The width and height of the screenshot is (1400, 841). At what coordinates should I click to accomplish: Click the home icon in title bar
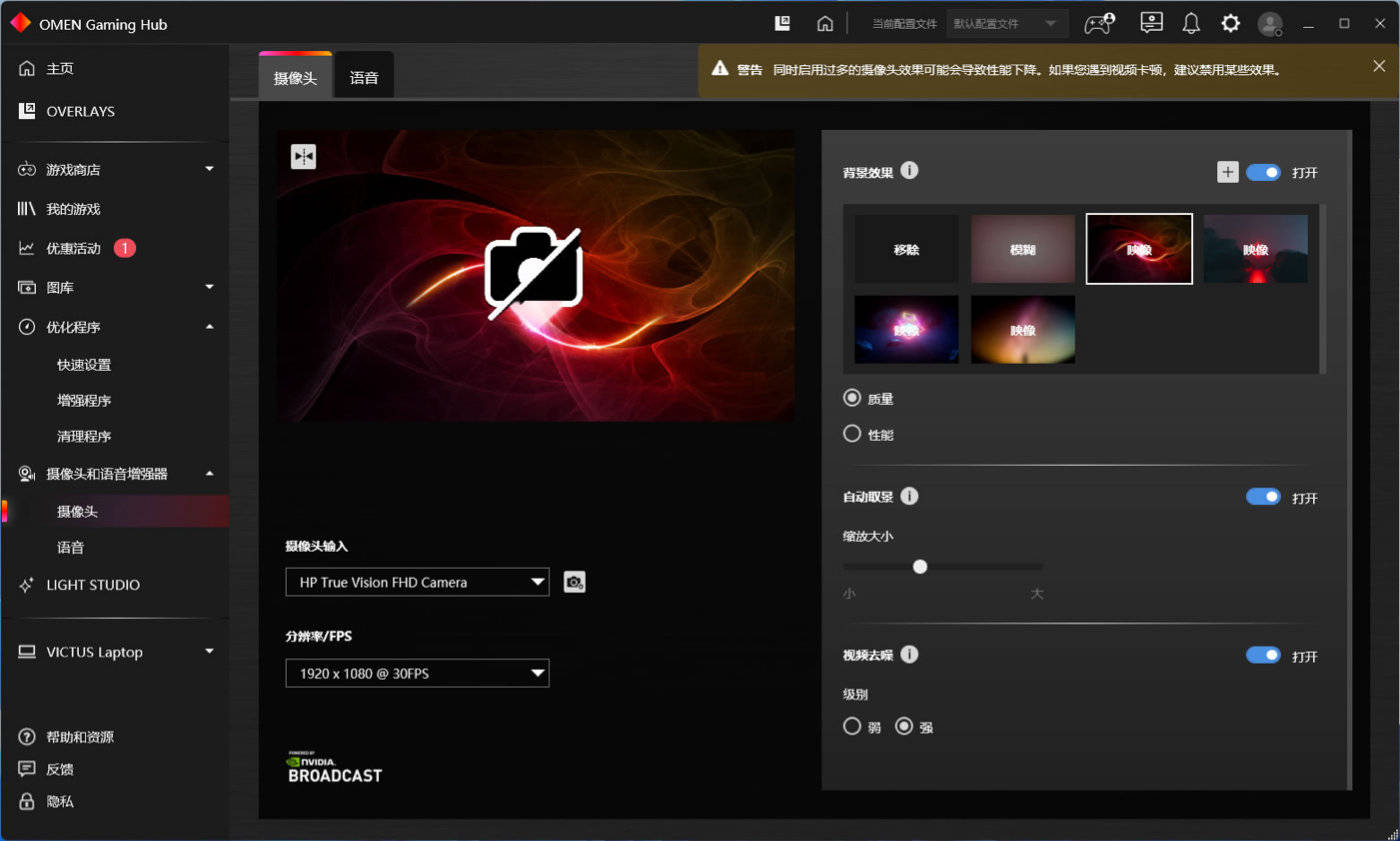(825, 24)
